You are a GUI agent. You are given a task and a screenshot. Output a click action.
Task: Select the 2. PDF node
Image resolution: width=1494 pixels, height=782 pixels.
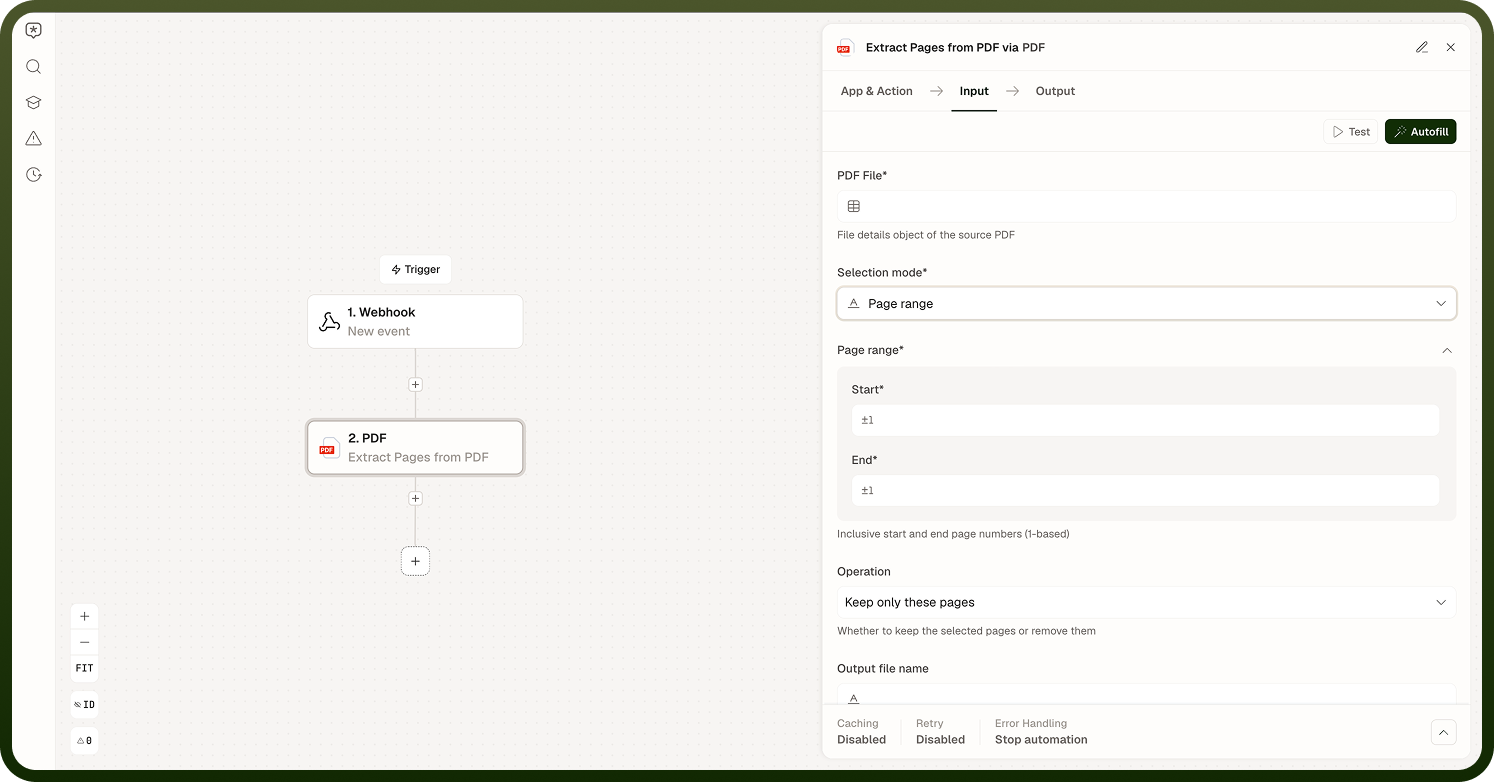(x=415, y=447)
